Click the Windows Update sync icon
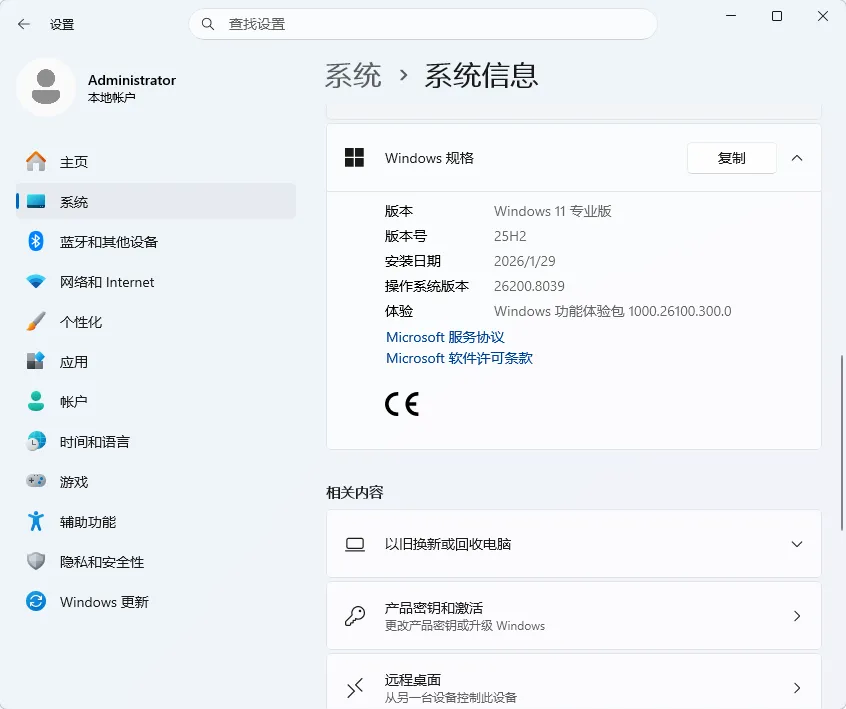Screen dimensions: 846x709 pos(36,601)
